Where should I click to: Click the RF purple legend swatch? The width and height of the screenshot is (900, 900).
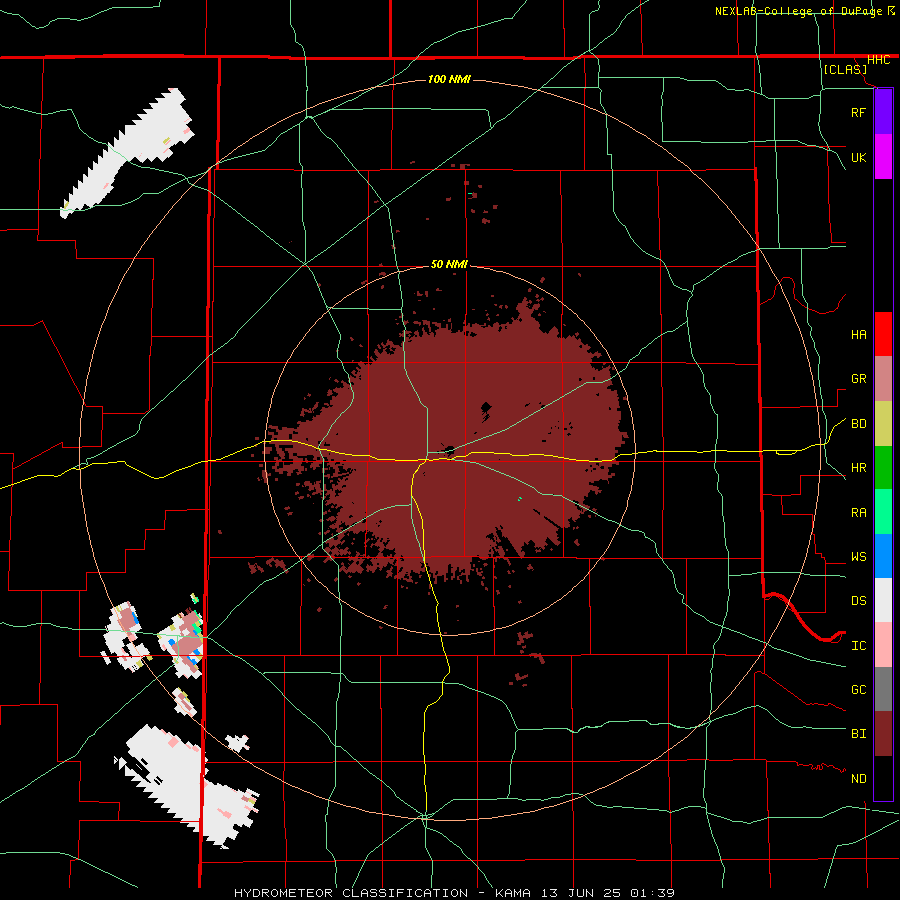[x=883, y=112]
